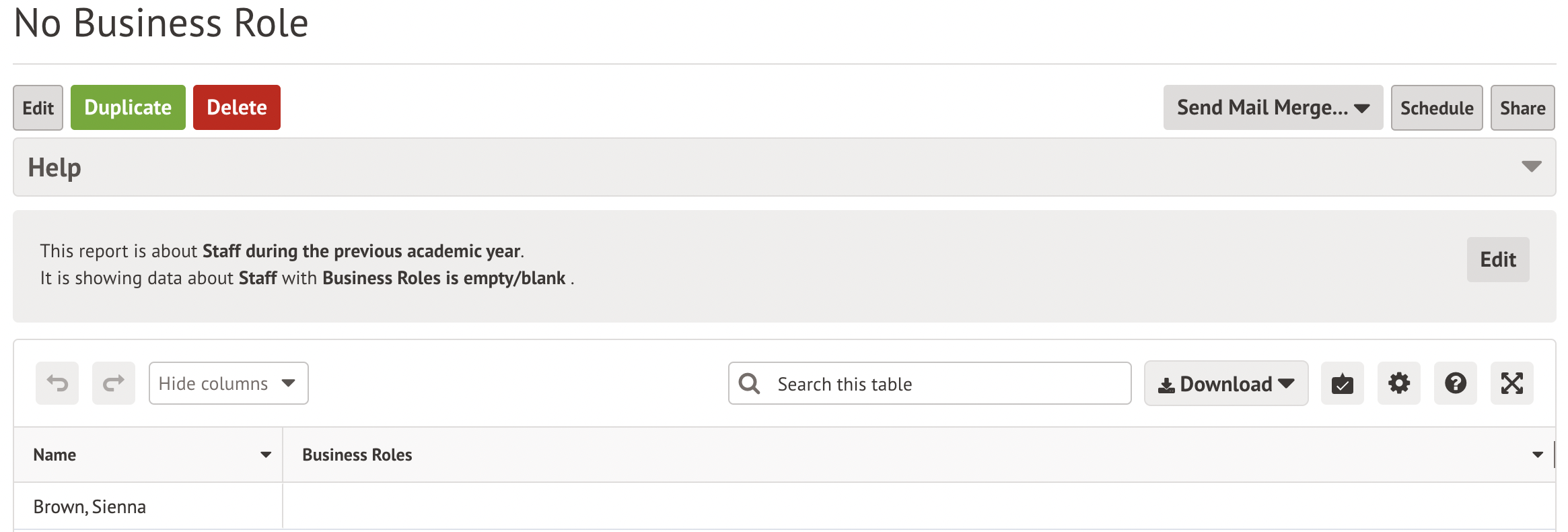Expand the Help panel
Viewport: 1568px width, 532px height.
(x=1531, y=167)
